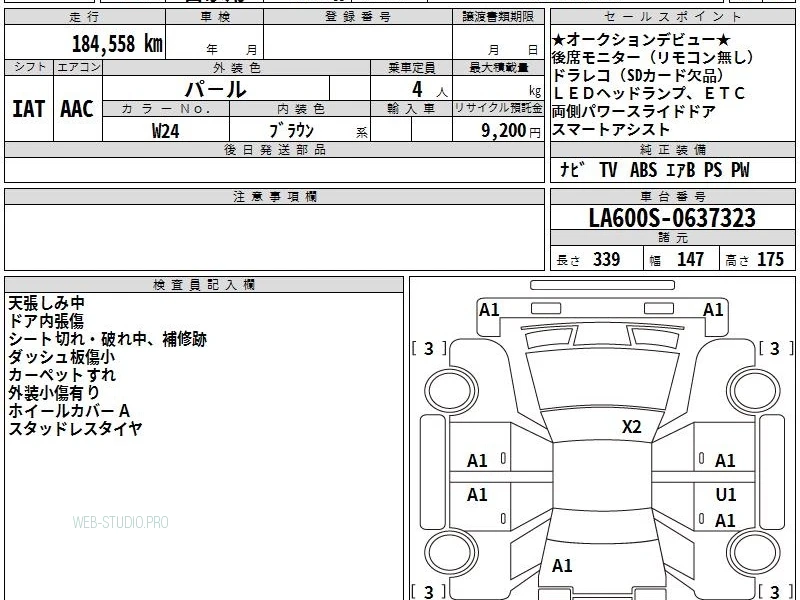The height and width of the screenshot is (600, 800).
Task: Click the 注意事項欄 header bar
Action: 274,196
